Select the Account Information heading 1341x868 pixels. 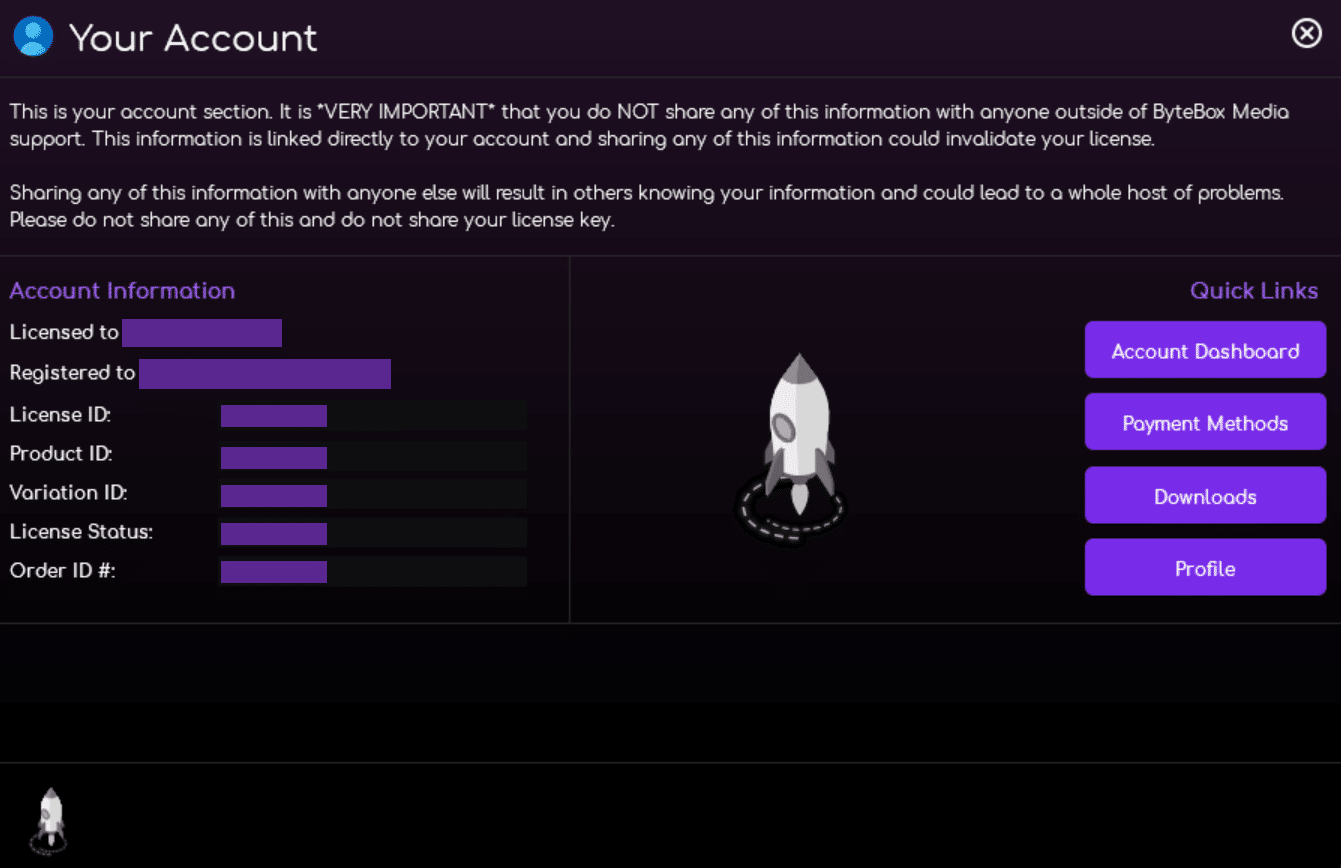(x=122, y=290)
